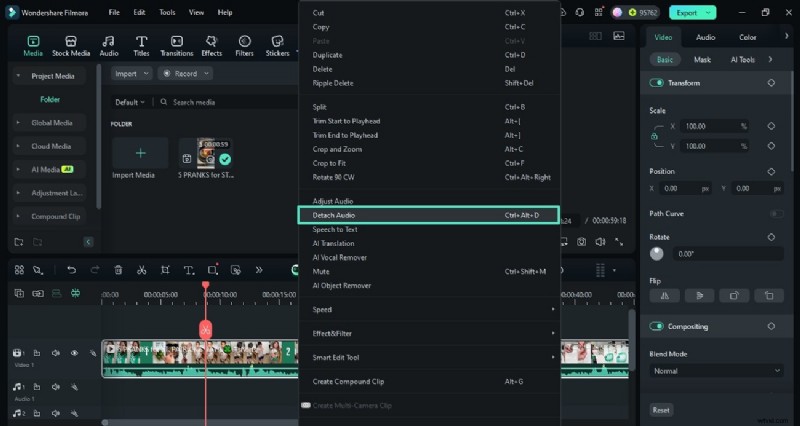
Task: Open the Export button dropdown arrow
Action: point(708,12)
